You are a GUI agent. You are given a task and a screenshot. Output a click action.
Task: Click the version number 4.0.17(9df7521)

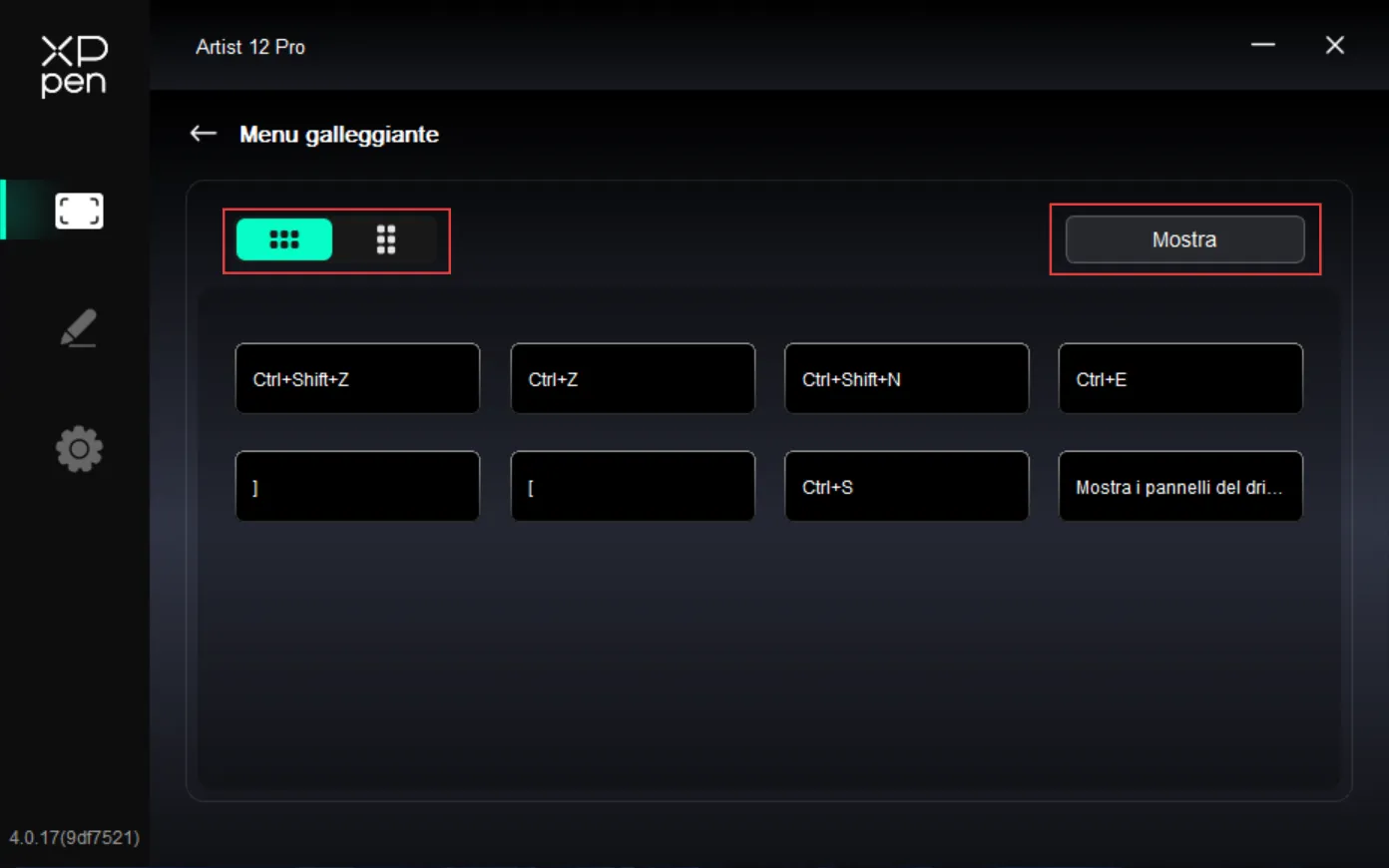[75, 837]
